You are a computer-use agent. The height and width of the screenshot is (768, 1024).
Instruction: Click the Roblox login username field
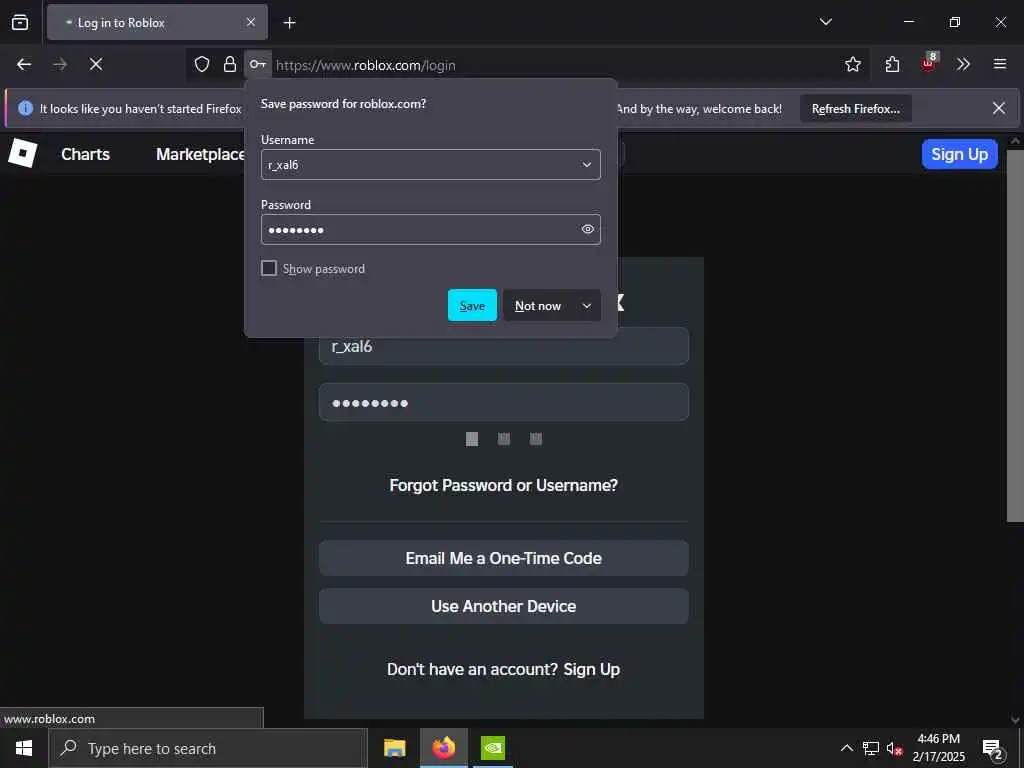pyautogui.click(x=504, y=346)
